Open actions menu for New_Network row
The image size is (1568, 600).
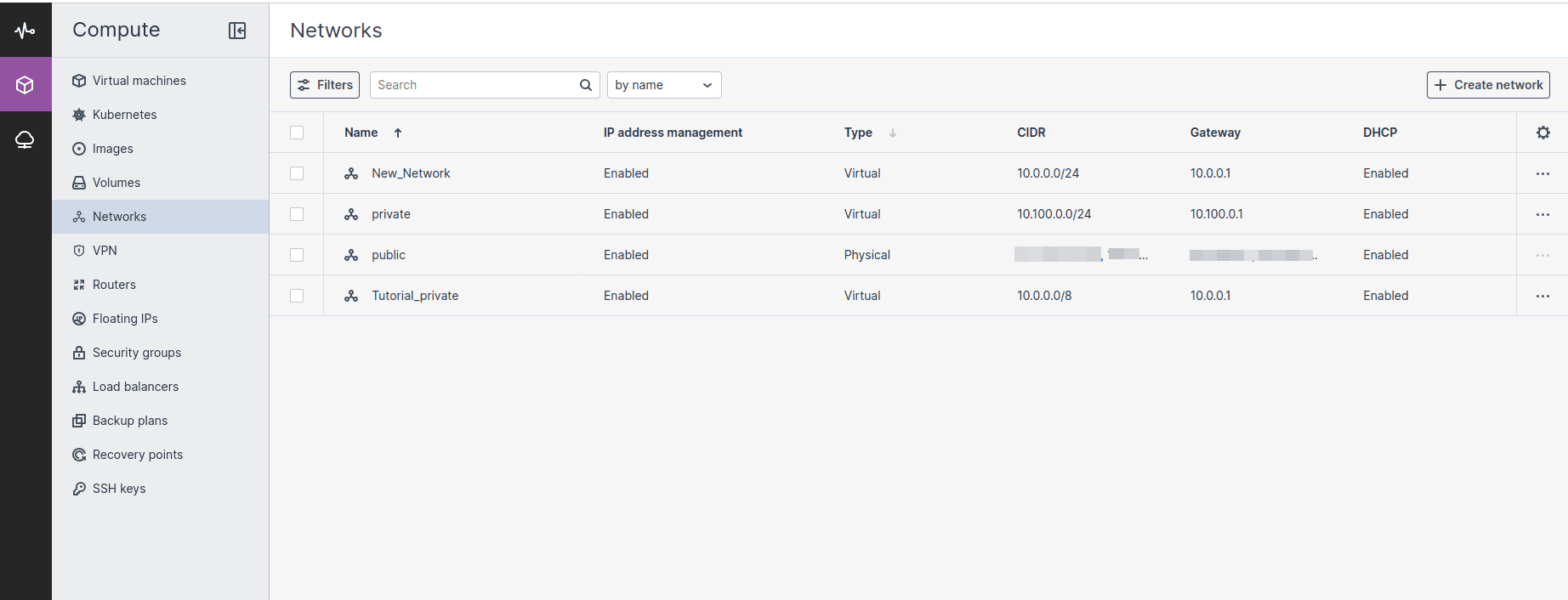1542,173
